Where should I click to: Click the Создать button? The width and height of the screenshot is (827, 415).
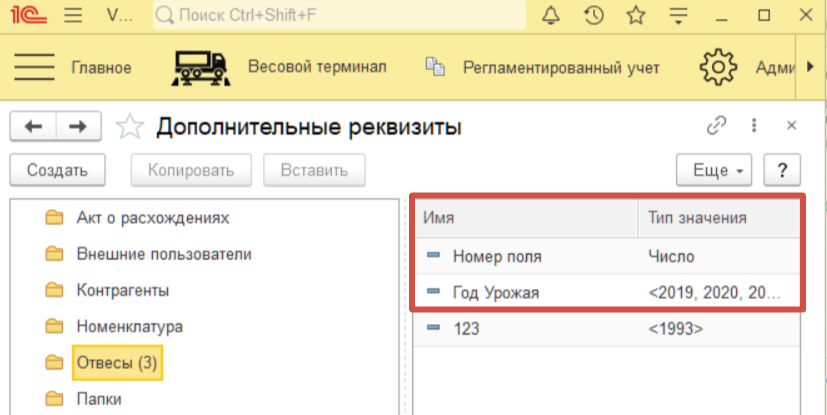tap(57, 170)
